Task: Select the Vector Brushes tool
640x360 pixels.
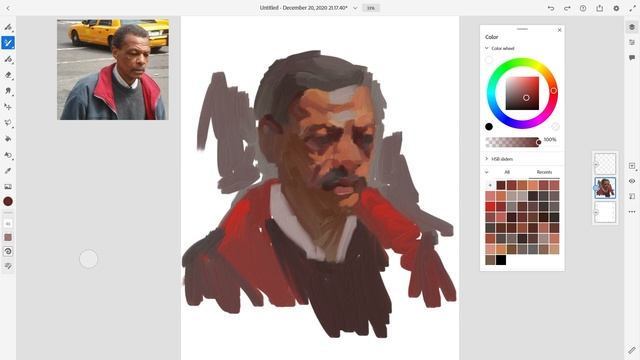Action: tap(8, 59)
